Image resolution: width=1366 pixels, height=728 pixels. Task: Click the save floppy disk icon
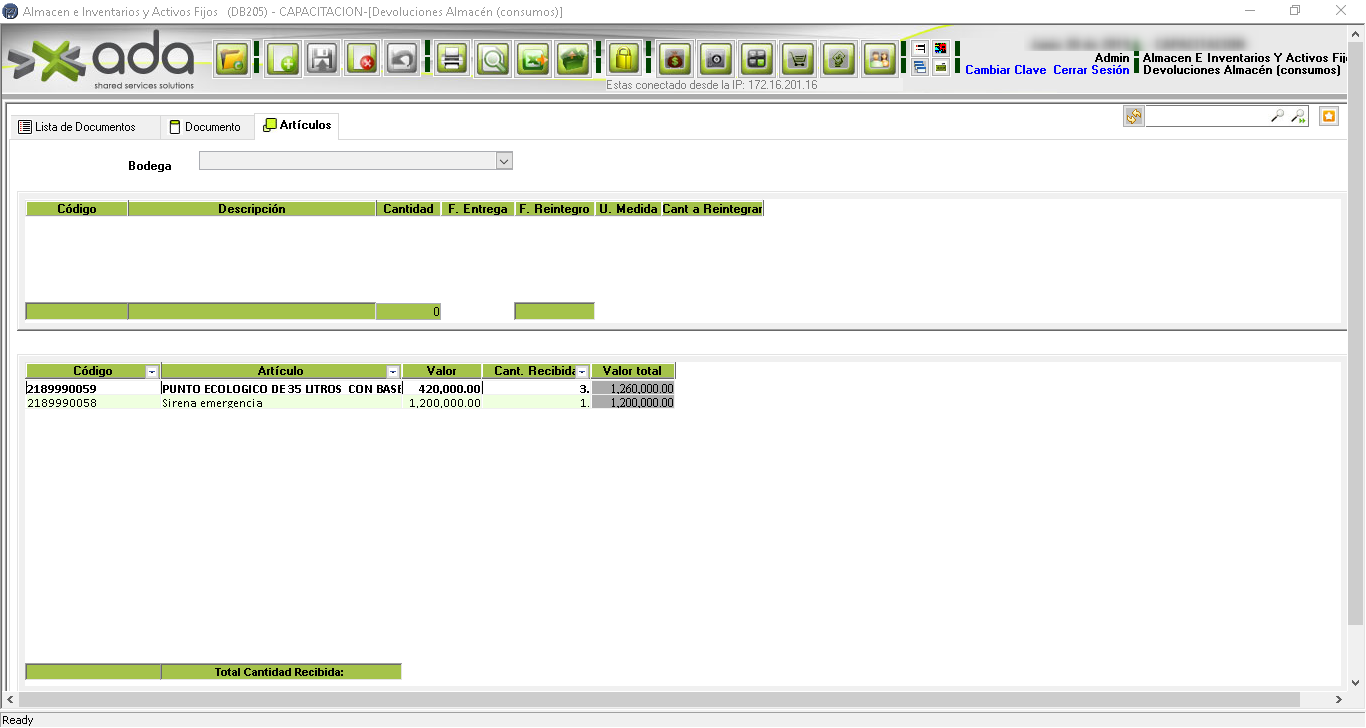coord(322,60)
